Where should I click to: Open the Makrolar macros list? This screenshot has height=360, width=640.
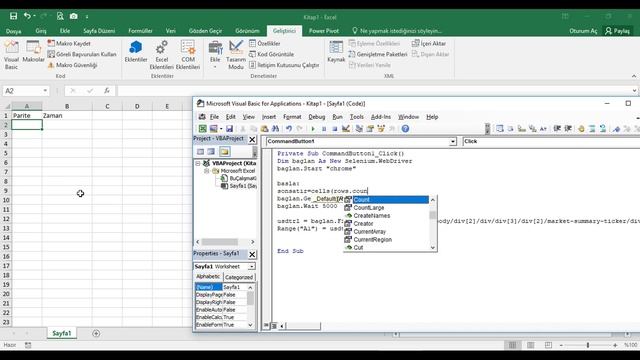pos(33,52)
